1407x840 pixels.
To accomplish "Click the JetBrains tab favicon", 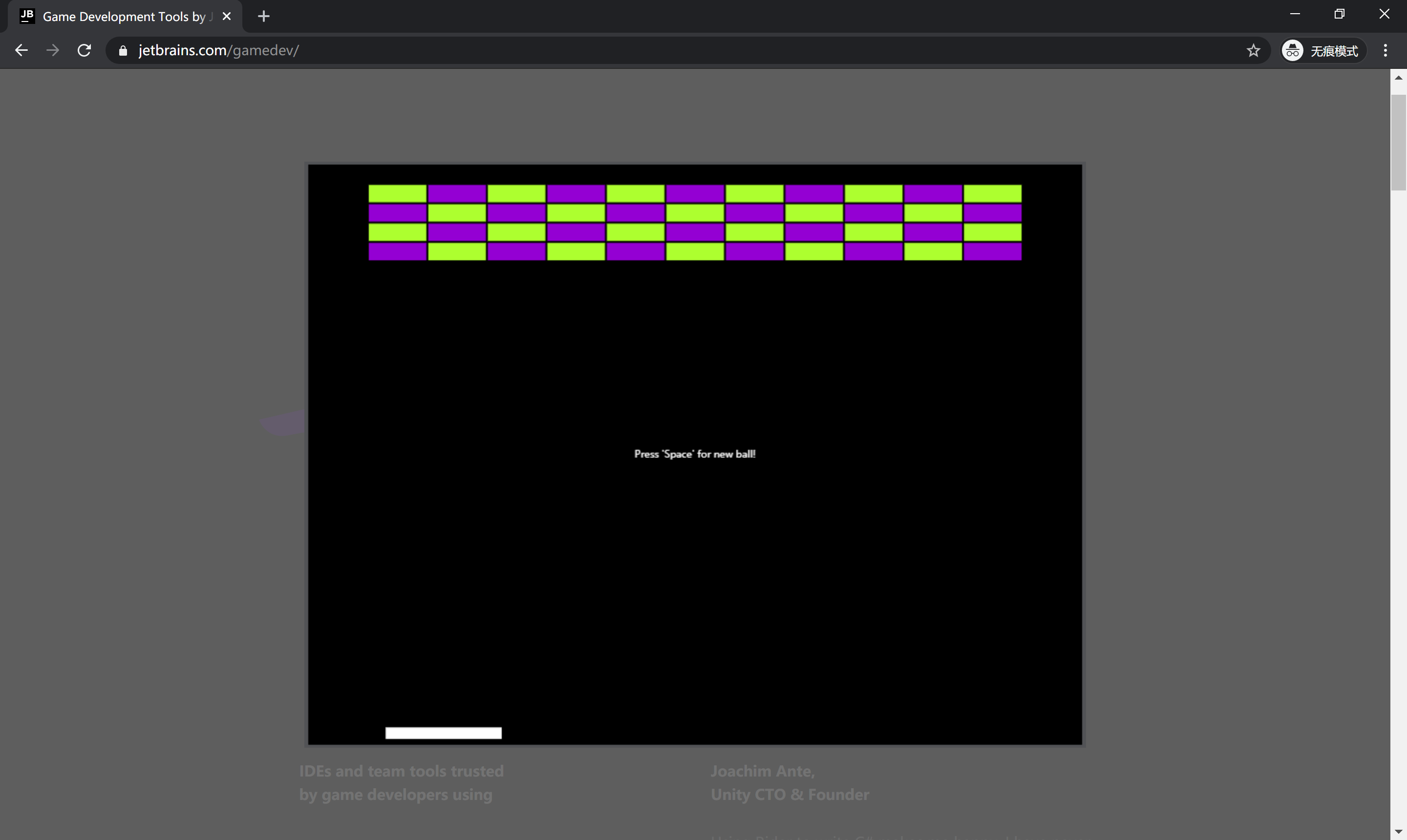I will (x=26, y=16).
